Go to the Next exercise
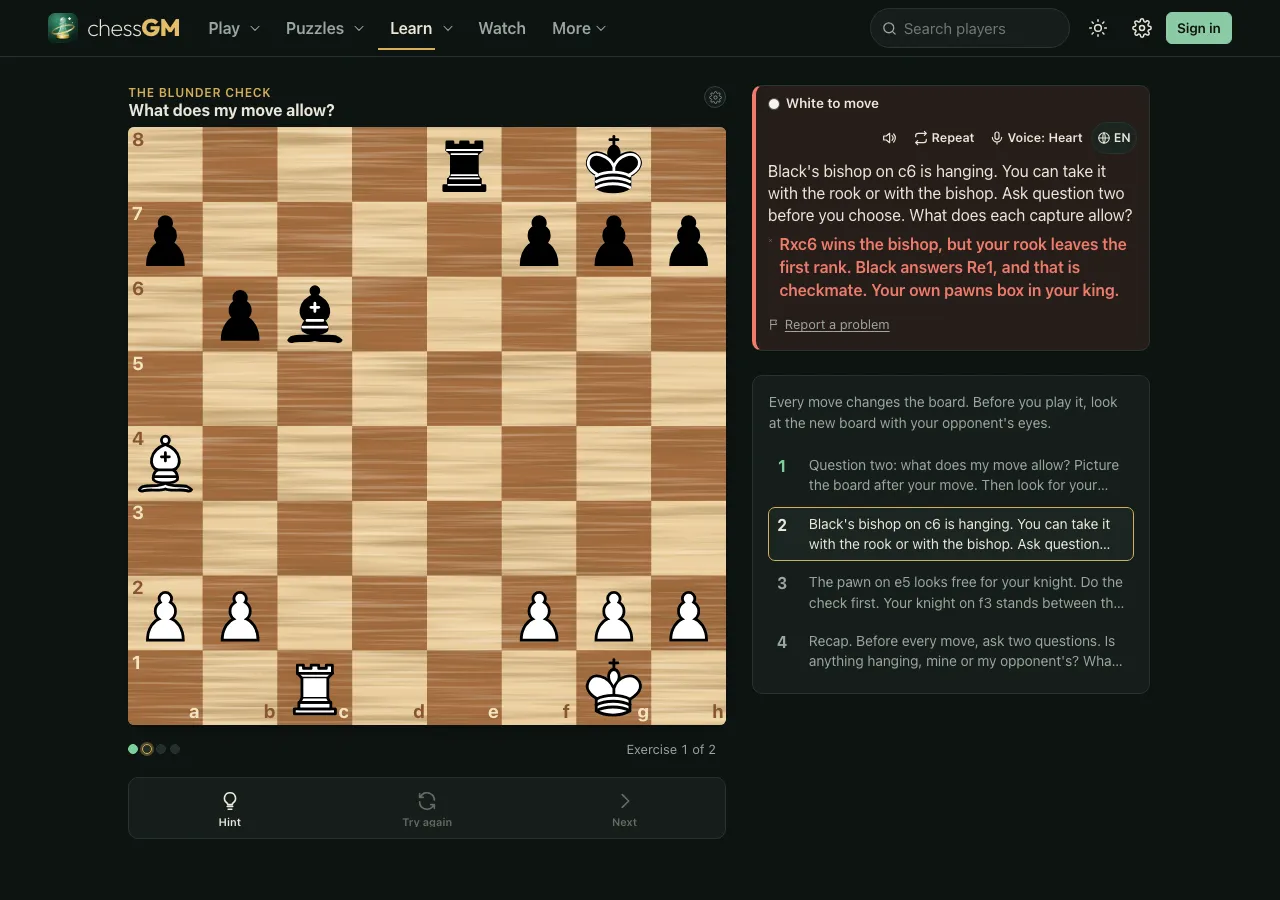This screenshot has height=900, width=1280. point(624,808)
